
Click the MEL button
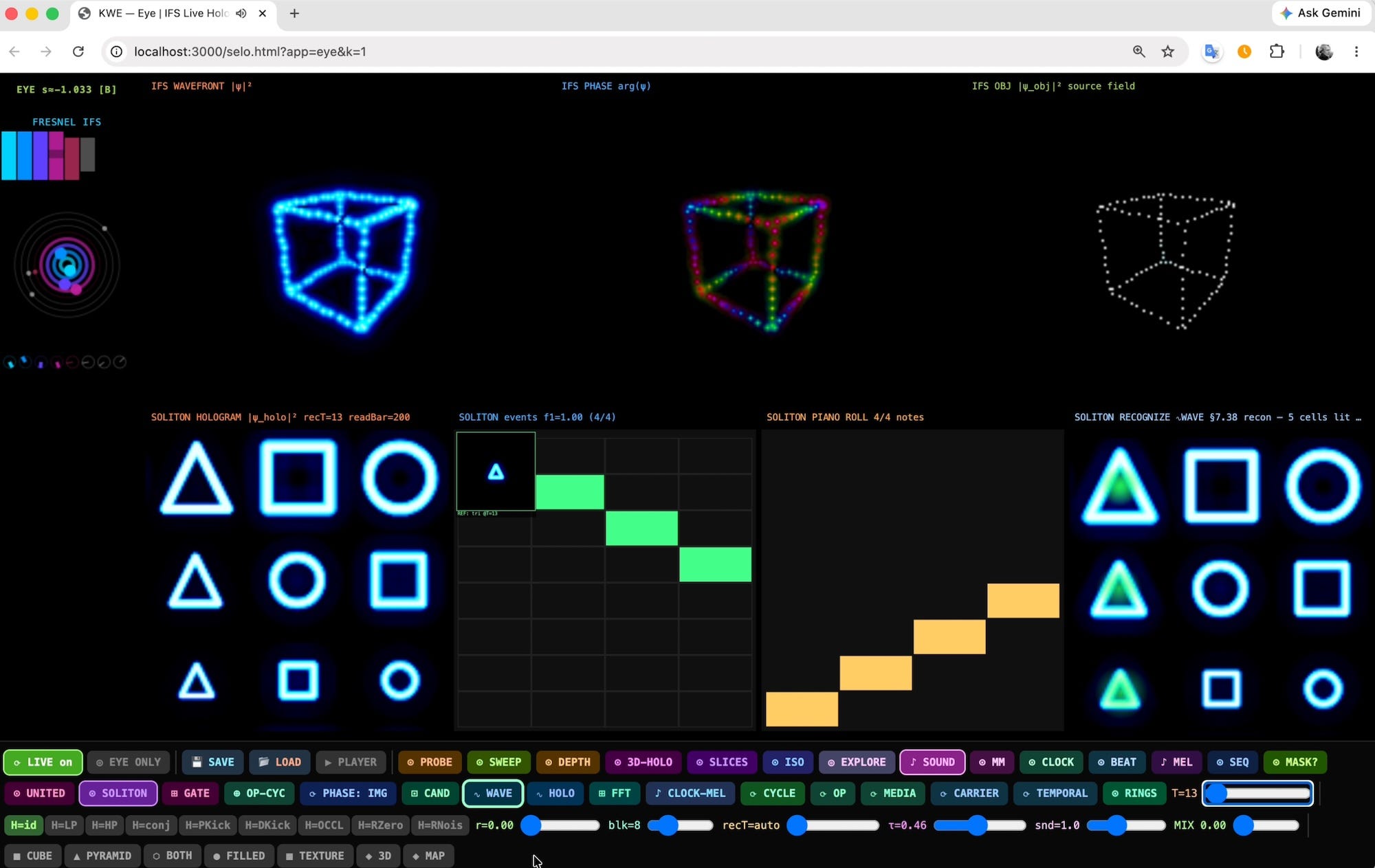[1176, 762]
